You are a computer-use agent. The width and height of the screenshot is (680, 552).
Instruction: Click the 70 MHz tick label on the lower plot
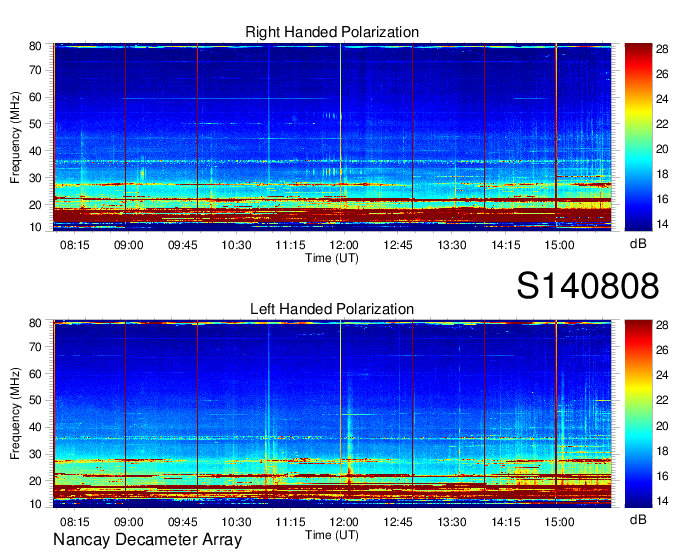pos(36,347)
